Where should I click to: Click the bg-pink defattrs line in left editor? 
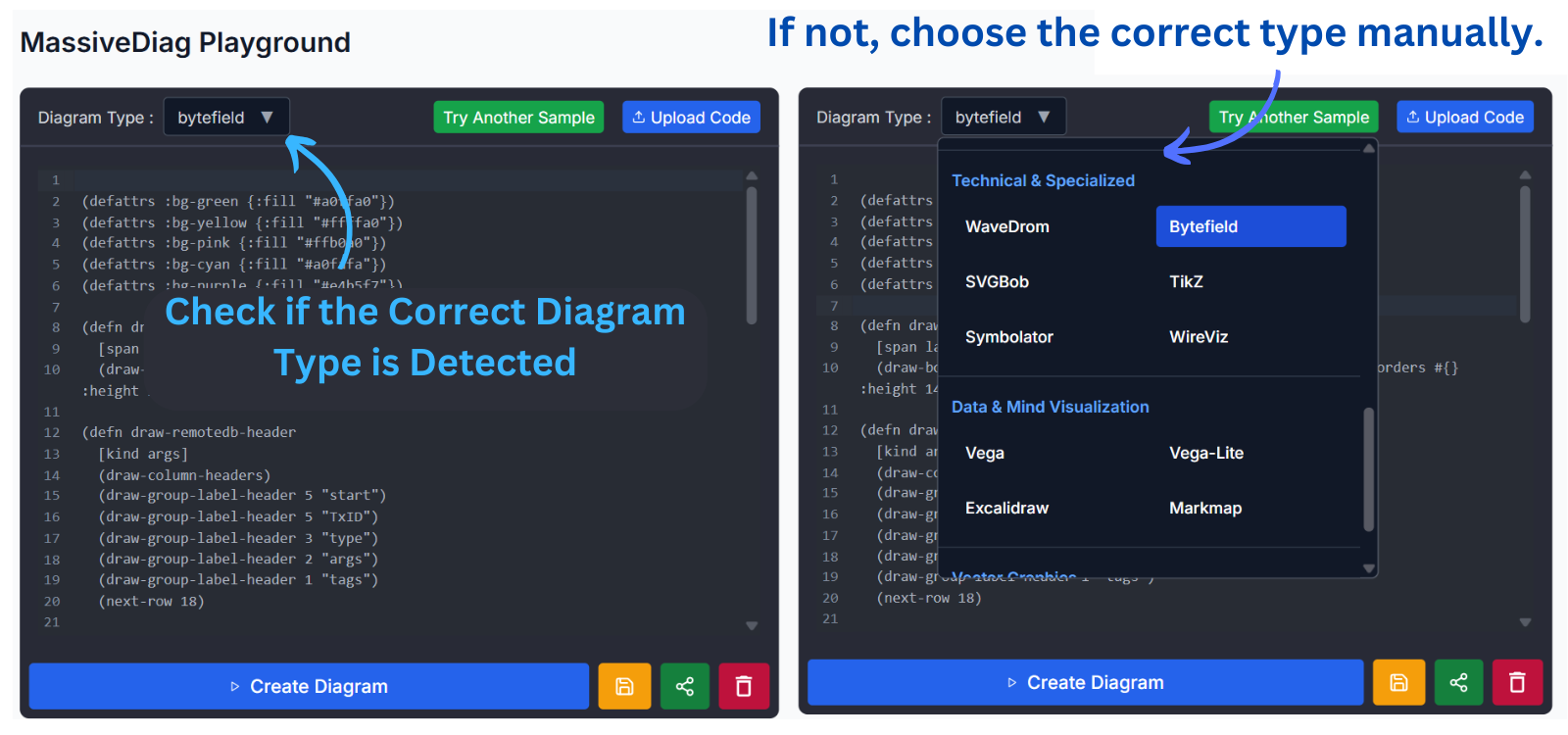234,243
